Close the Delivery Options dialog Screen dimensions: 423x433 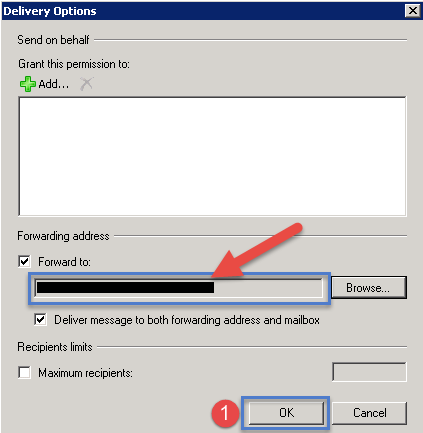[413, 11]
